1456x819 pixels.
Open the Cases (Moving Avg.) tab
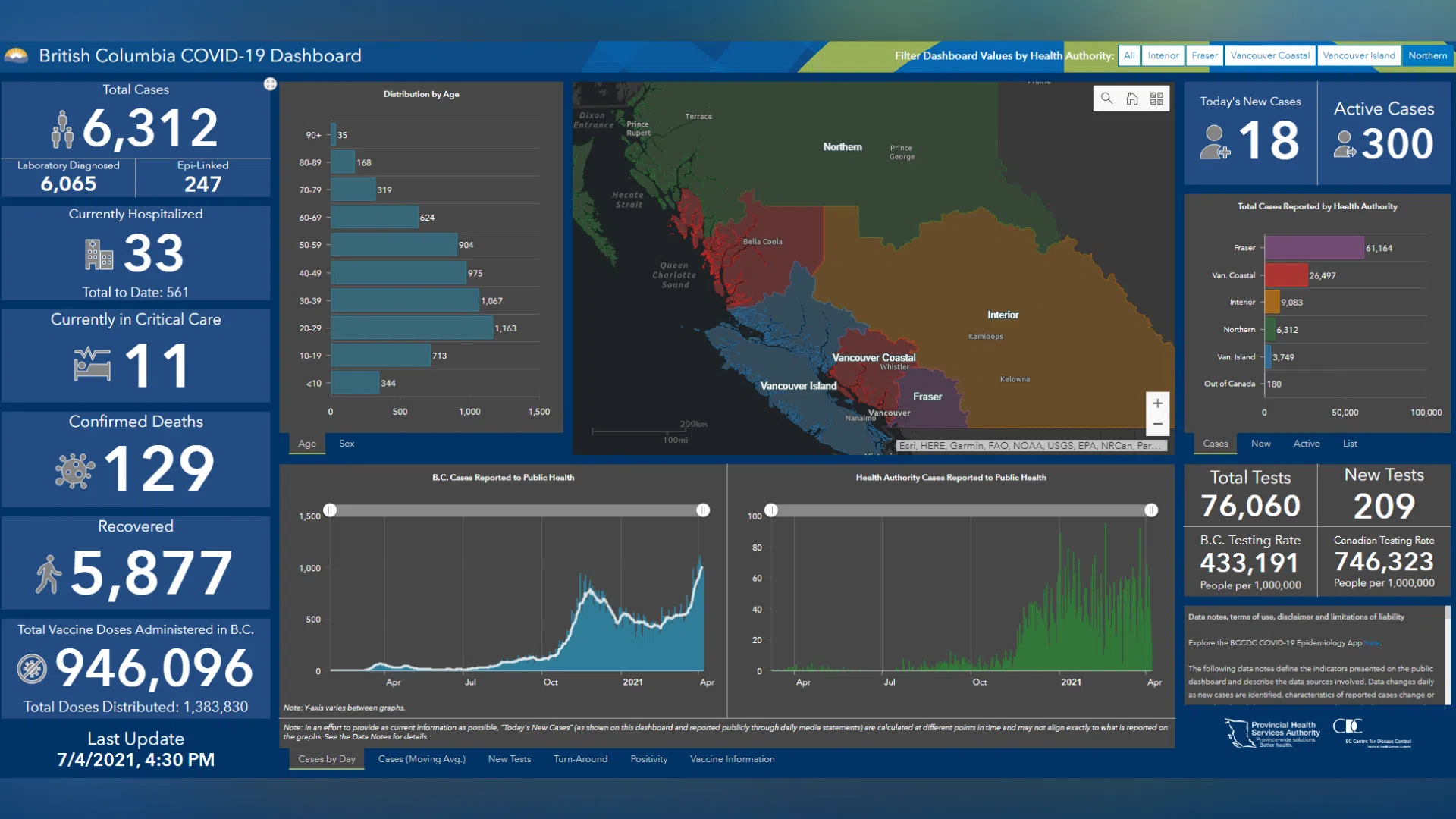coord(422,759)
